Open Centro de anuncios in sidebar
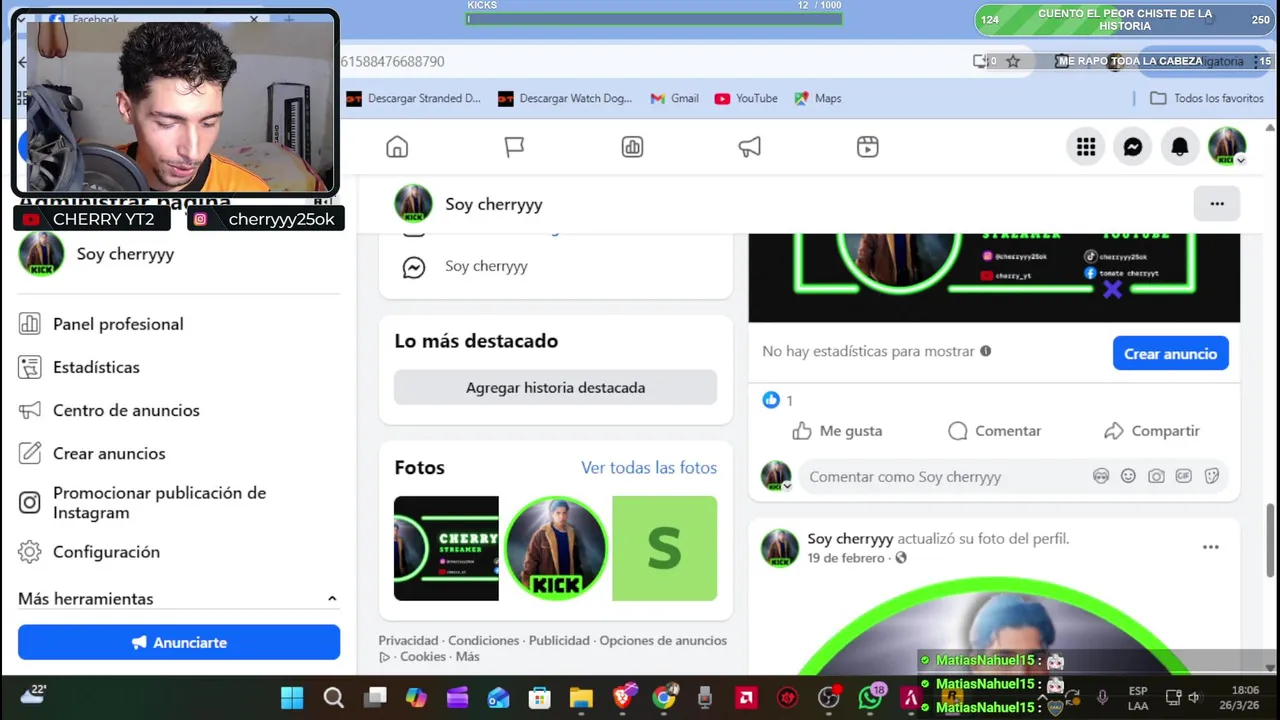 (x=126, y=410)
